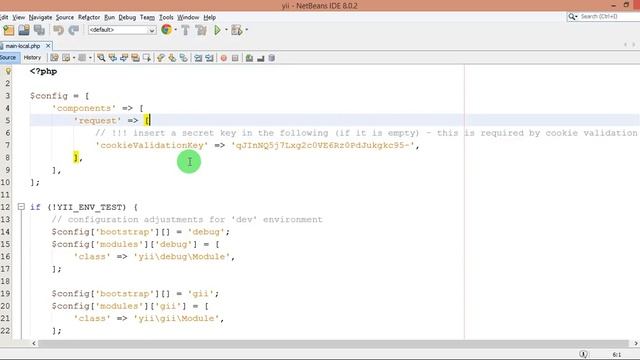Image resolution: width=640 pixels, height=360 pixels.
Task: Open the Run menu
Action: click(109, 17)
